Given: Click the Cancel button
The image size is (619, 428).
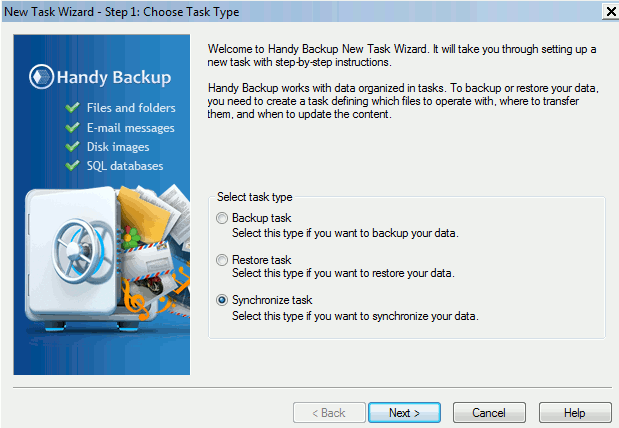Looking at the screenshot, I should [x=489, y=413].
